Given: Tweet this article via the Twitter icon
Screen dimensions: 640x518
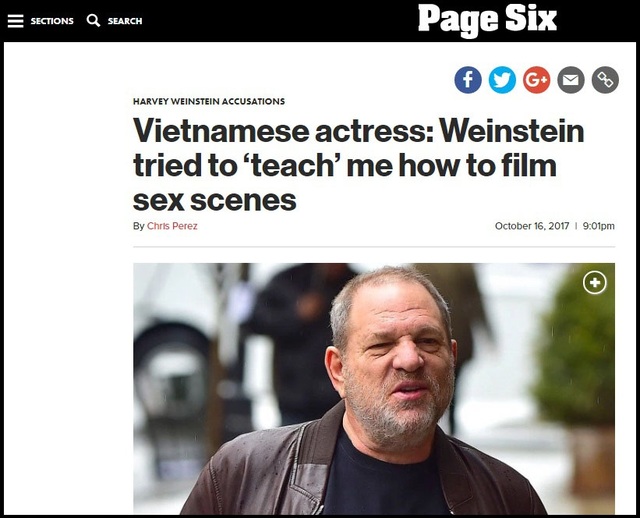Looking at the screenshot, I should click(x=502, y=80).
